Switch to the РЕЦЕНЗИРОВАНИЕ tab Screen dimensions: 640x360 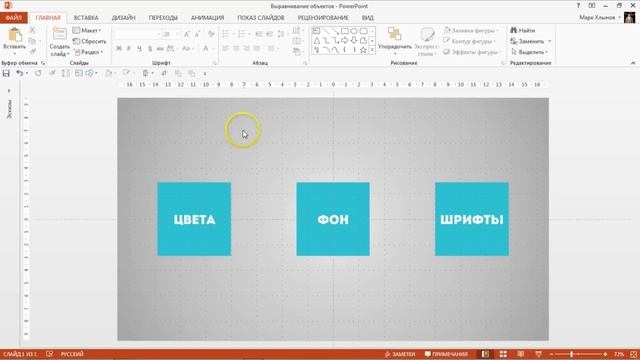point(323,18)
